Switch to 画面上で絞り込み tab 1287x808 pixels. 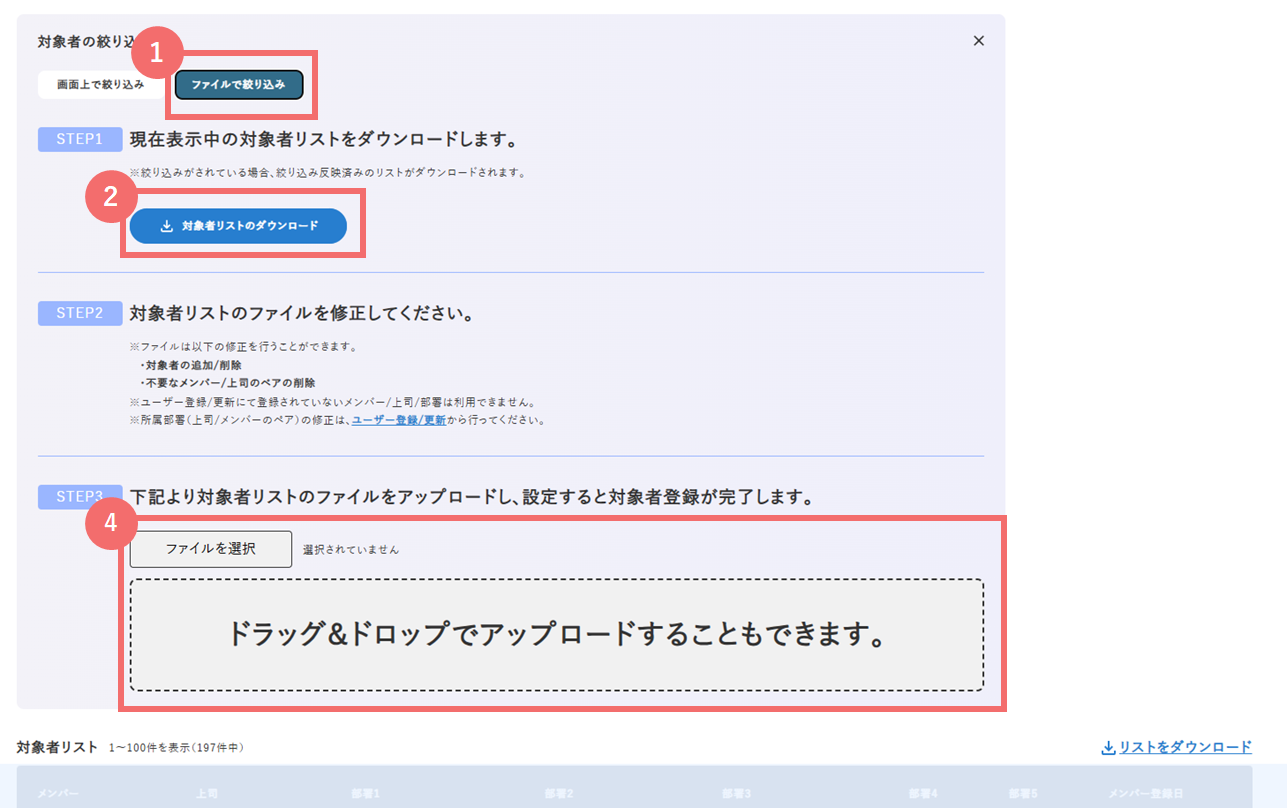[x=100, y=85]
